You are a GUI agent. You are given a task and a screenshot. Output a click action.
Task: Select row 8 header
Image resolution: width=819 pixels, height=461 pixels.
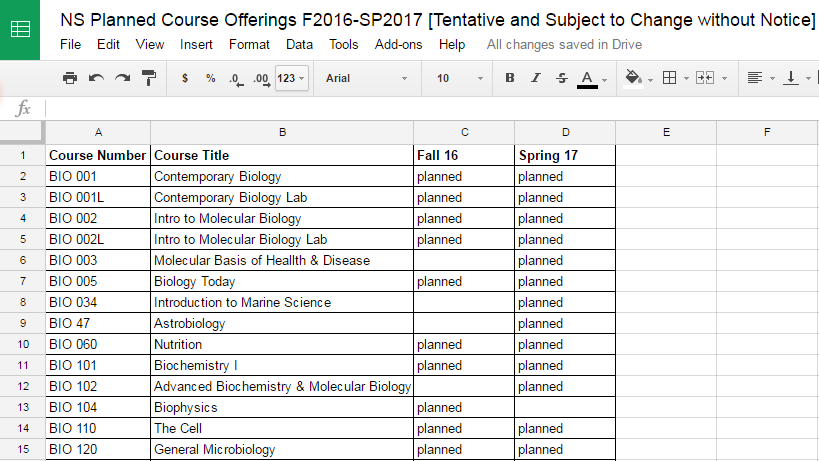[22, 302]
